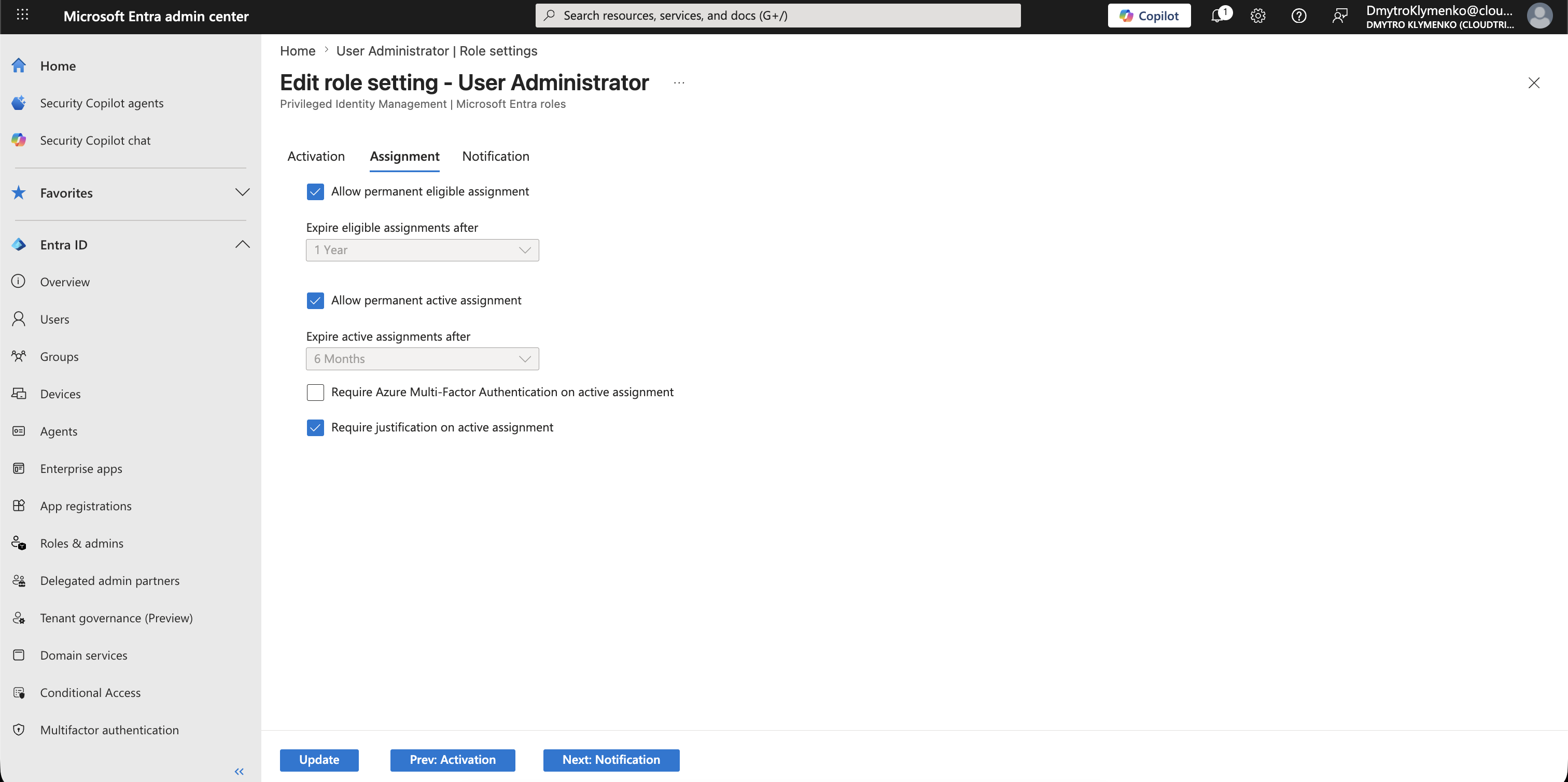Open the Enterprise apps icon
This screenshot has height=782, width=1568.
19,468
